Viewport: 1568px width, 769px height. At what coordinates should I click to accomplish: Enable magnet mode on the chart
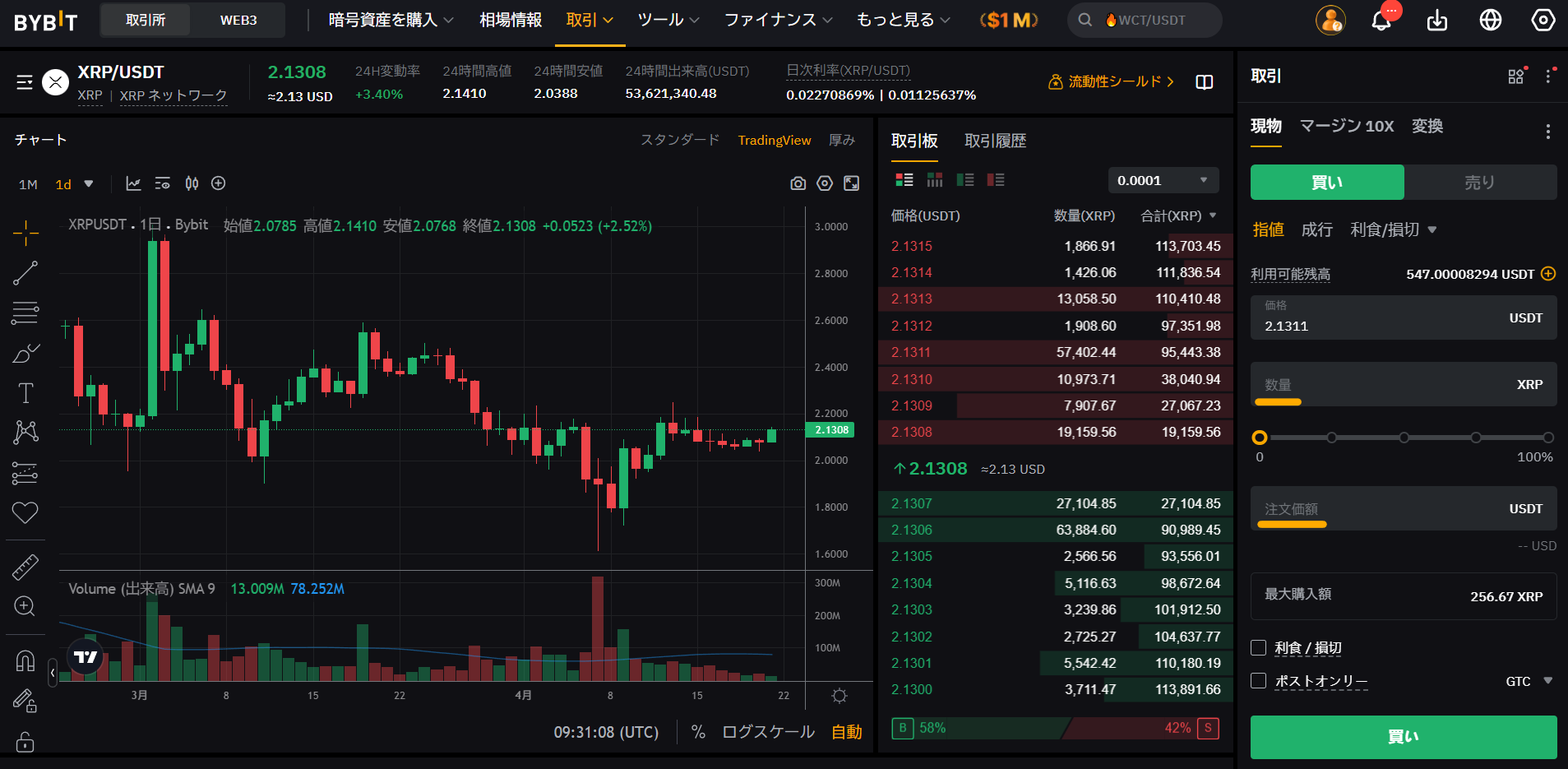click(x=25, y=660)
